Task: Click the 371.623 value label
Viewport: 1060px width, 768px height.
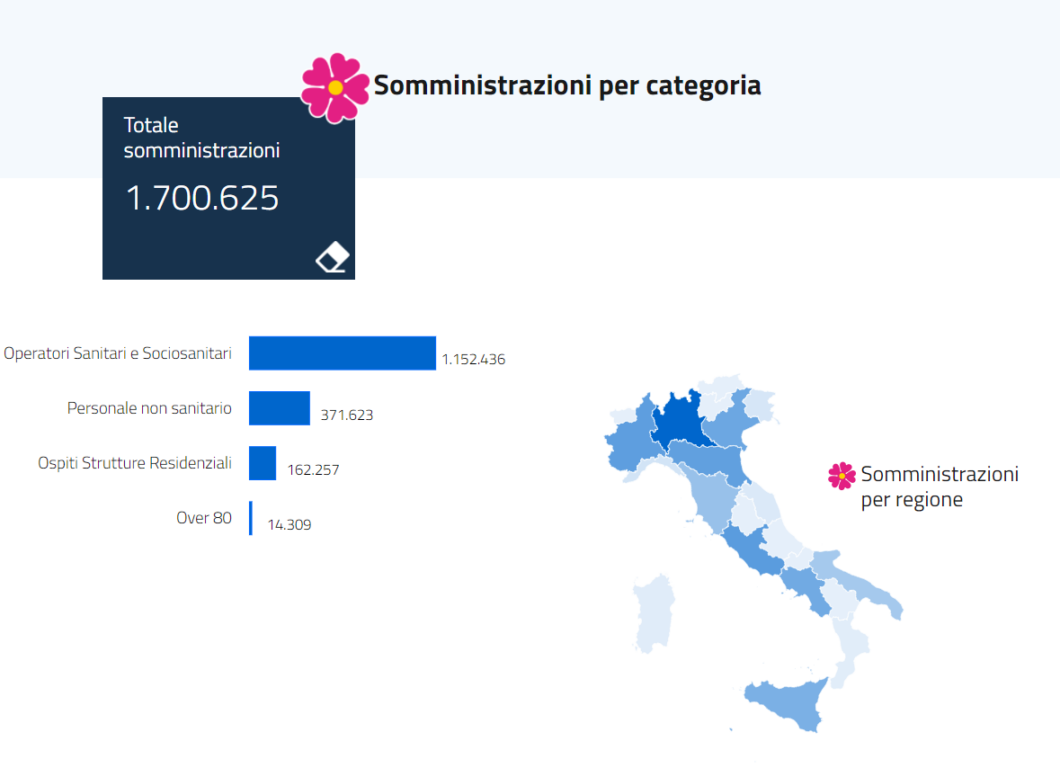Action: click(347, 414)
